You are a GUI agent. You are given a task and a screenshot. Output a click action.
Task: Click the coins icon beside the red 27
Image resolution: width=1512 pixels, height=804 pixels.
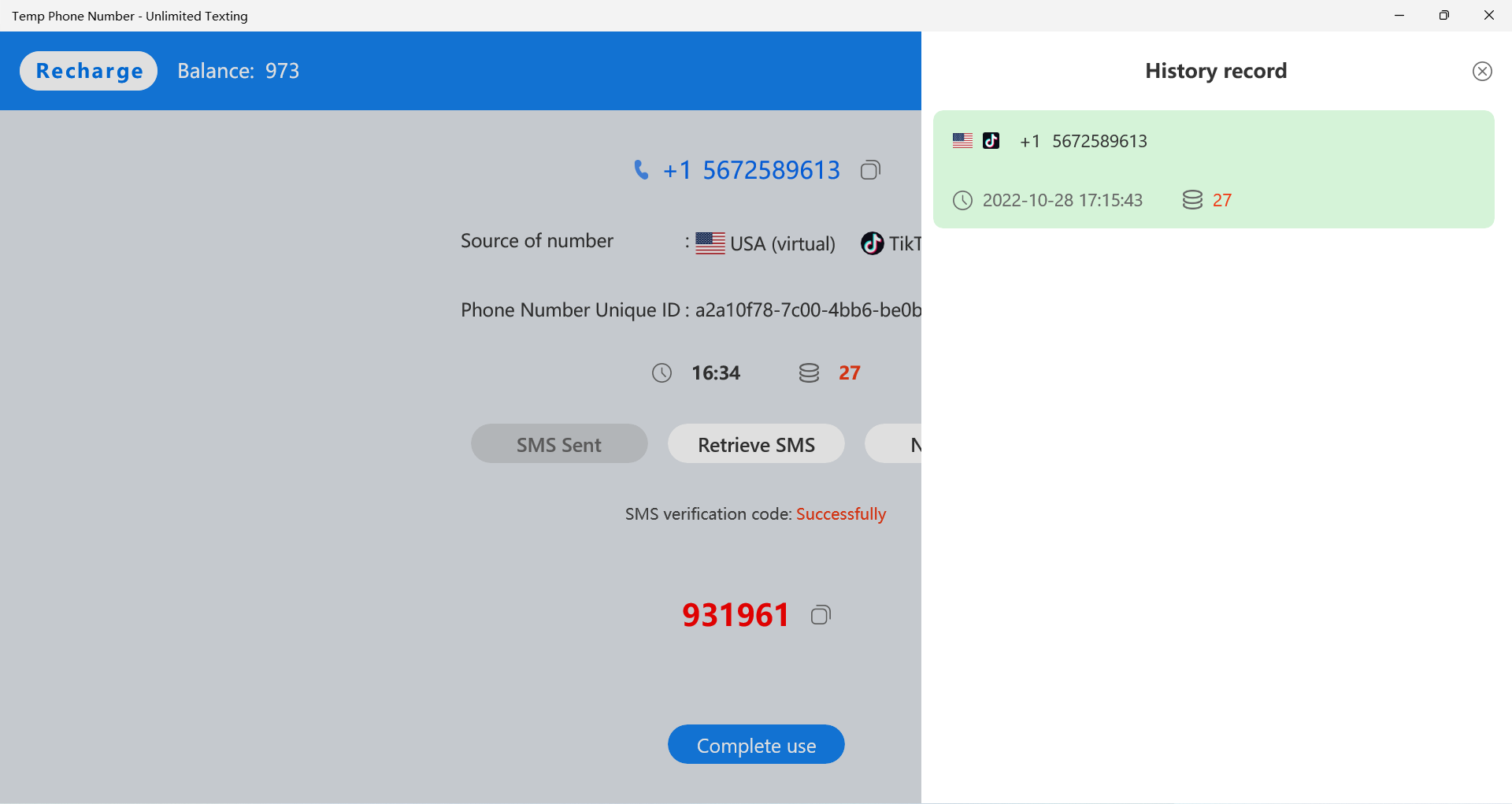809,372
